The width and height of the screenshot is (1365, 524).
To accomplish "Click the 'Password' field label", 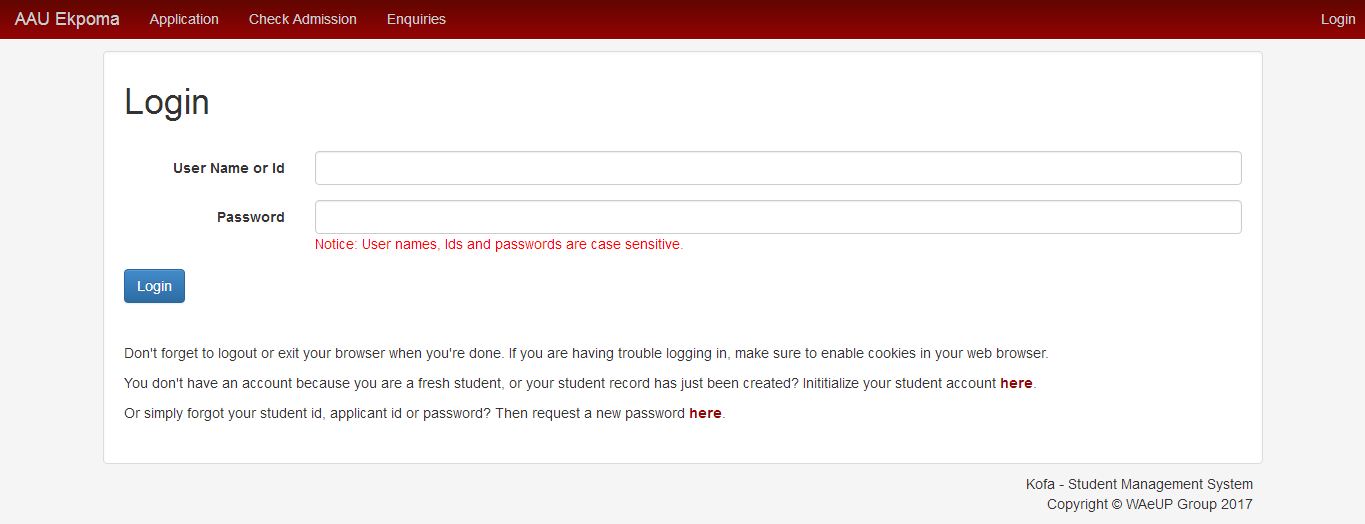I will [250, 217].
